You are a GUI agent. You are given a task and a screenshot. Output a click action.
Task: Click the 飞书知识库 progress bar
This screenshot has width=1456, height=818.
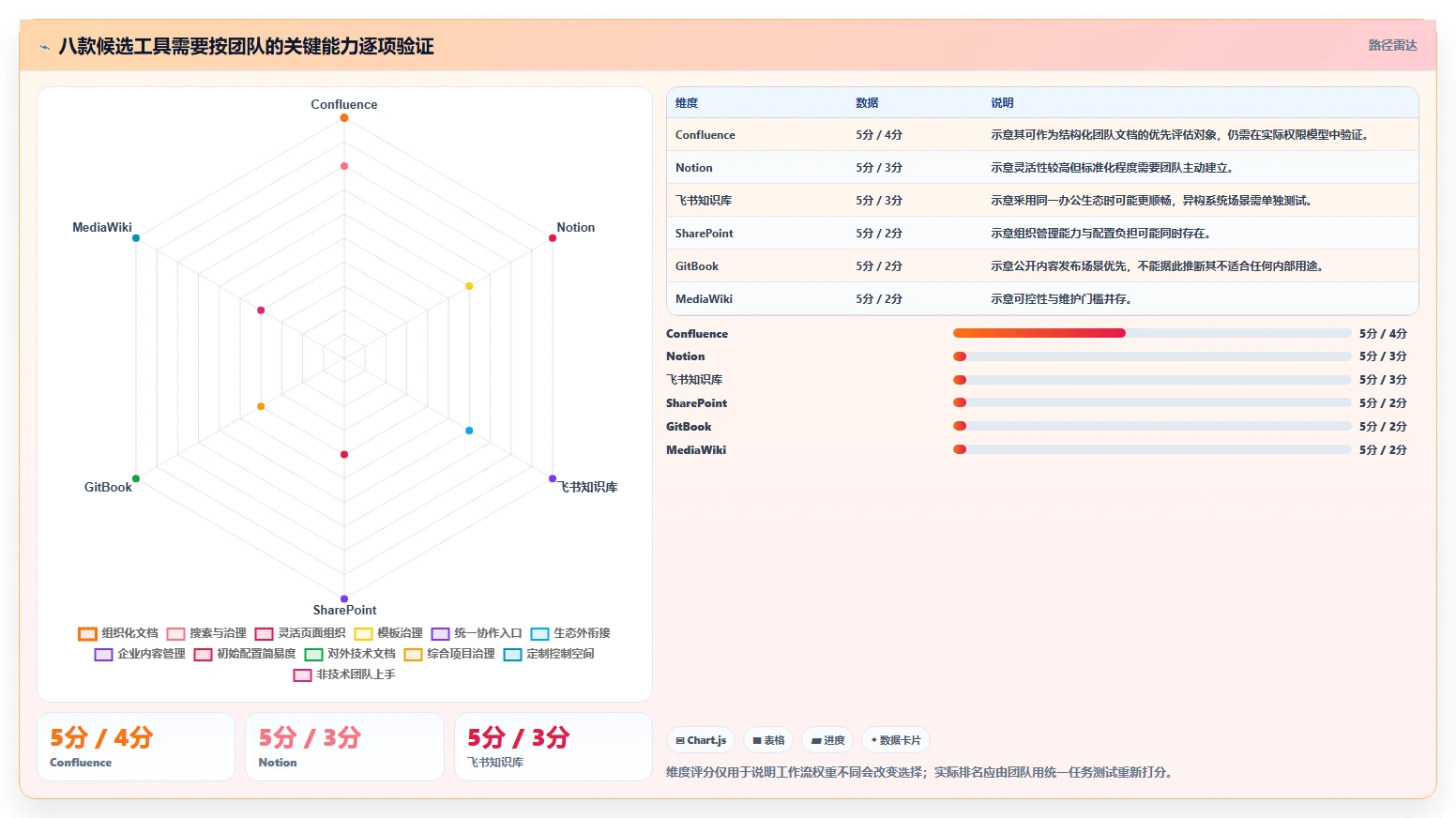click(x=1152, y=380)
